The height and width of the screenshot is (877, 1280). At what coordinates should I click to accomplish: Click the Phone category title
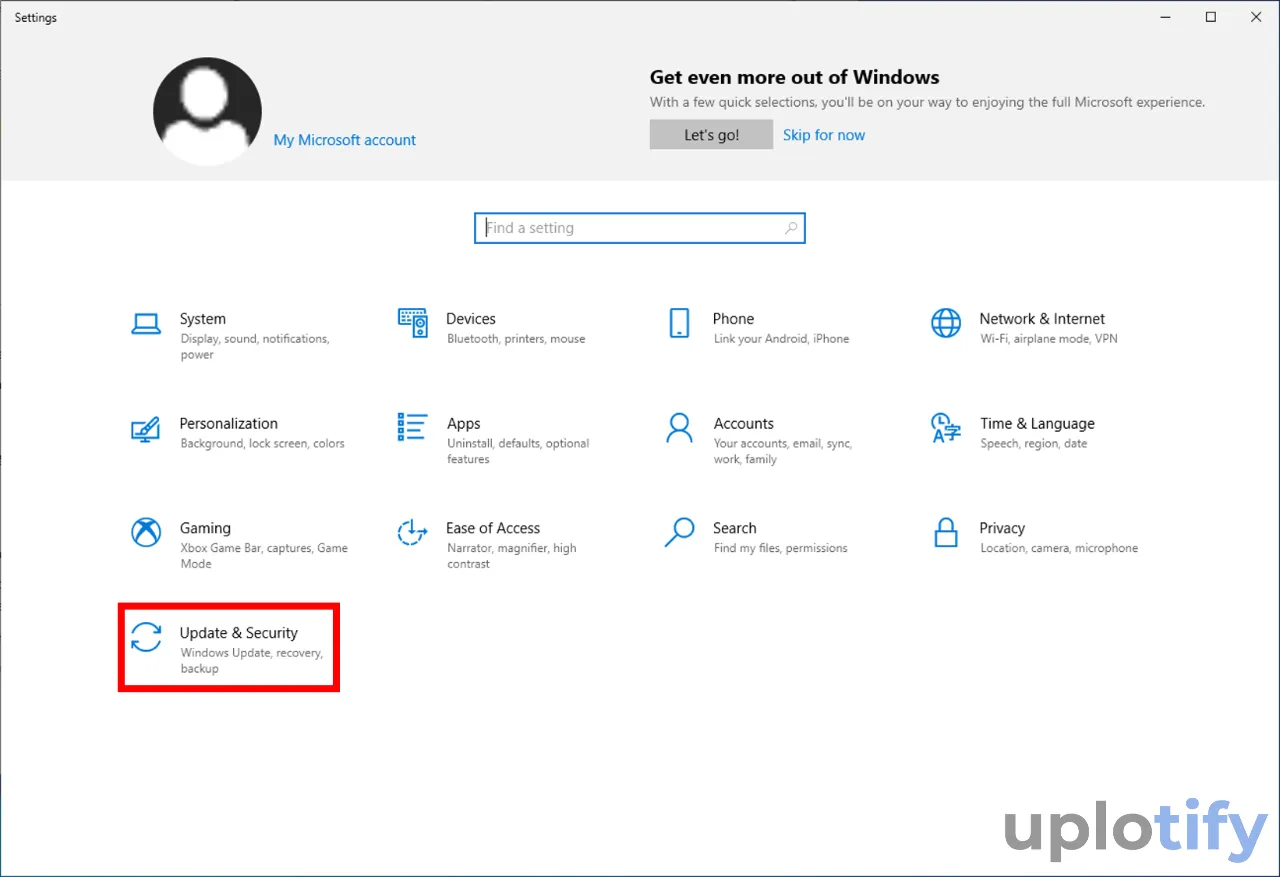(733, 319)
